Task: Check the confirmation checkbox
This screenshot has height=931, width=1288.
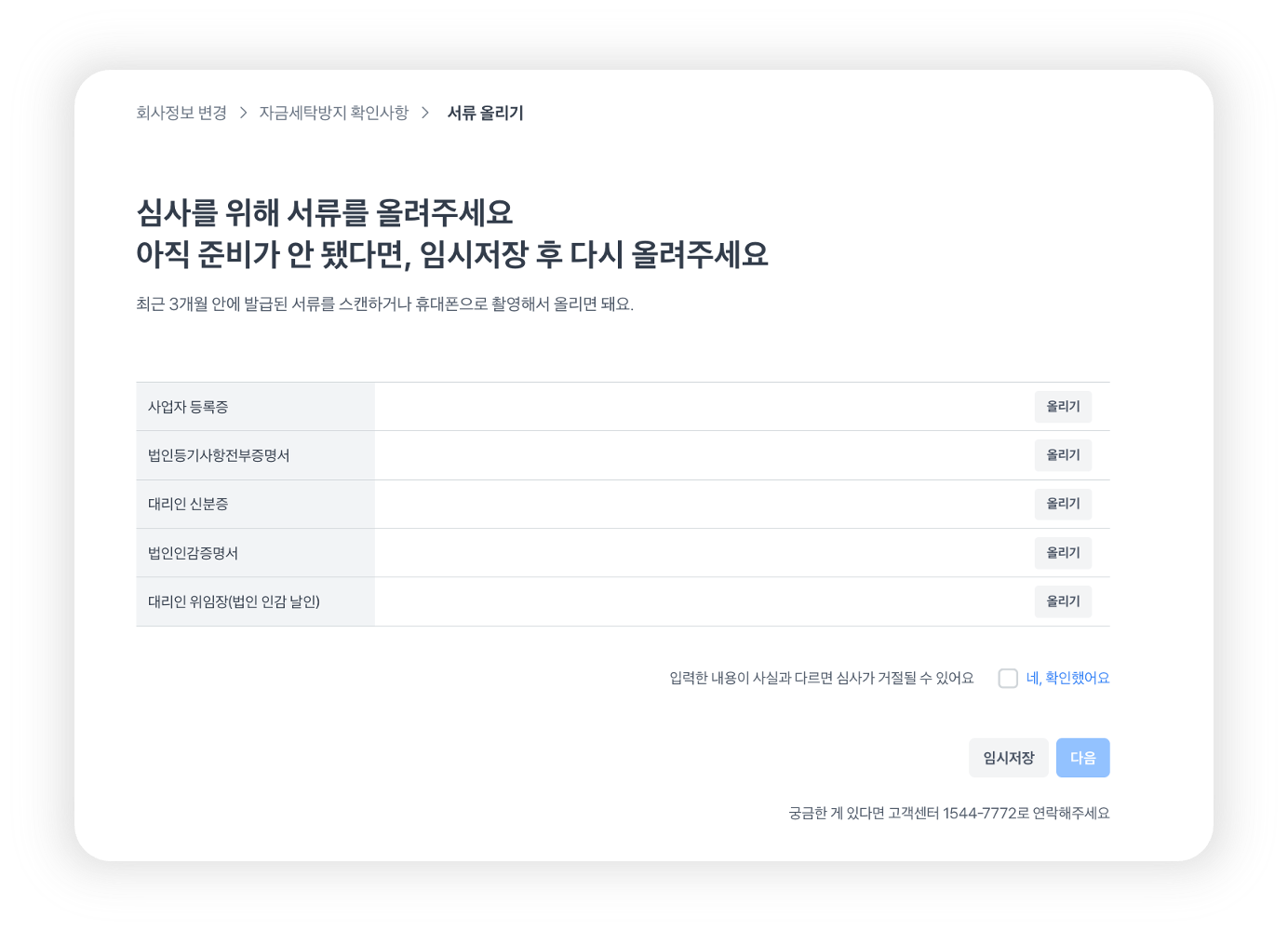Action: pos(1008,679)
